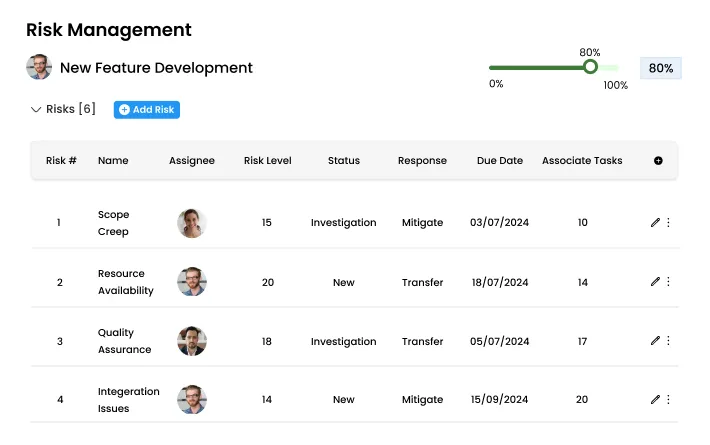Open kebab menu for Quality Assurance row
Image resolution: width=710 pixels, height=445 pixels.
point(669,341)
